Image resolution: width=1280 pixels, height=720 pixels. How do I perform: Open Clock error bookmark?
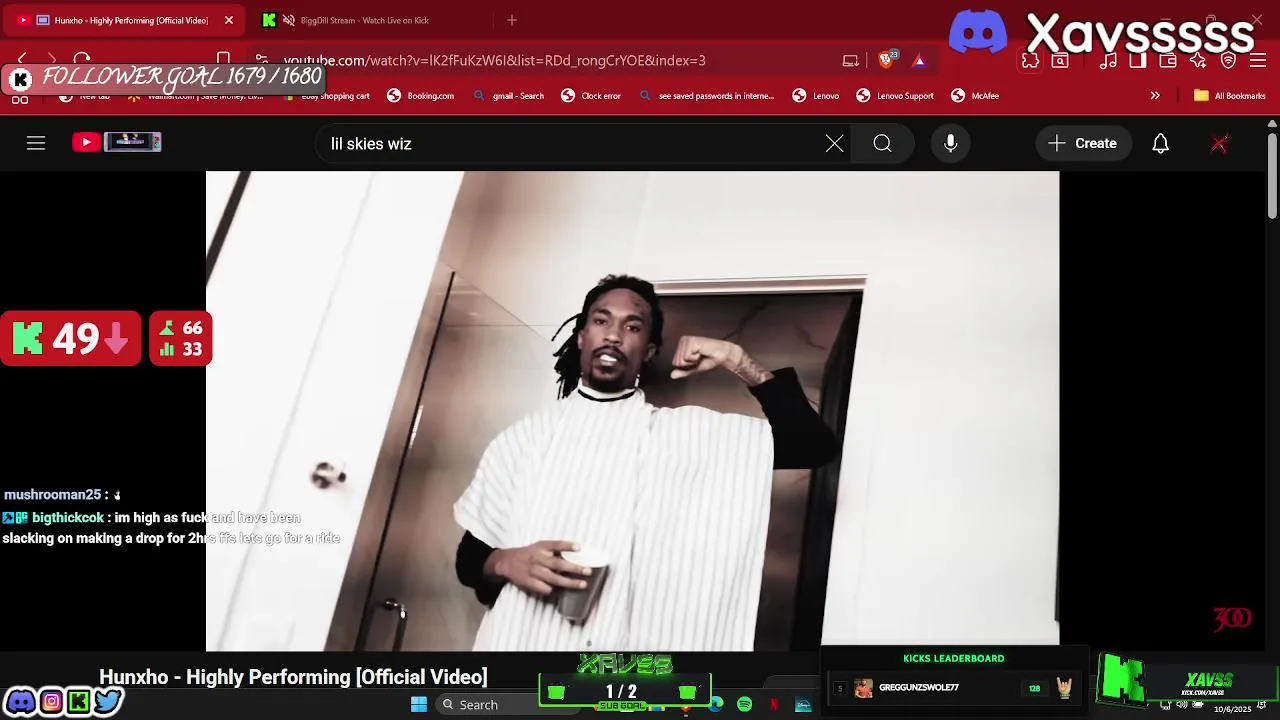point(591,96)
